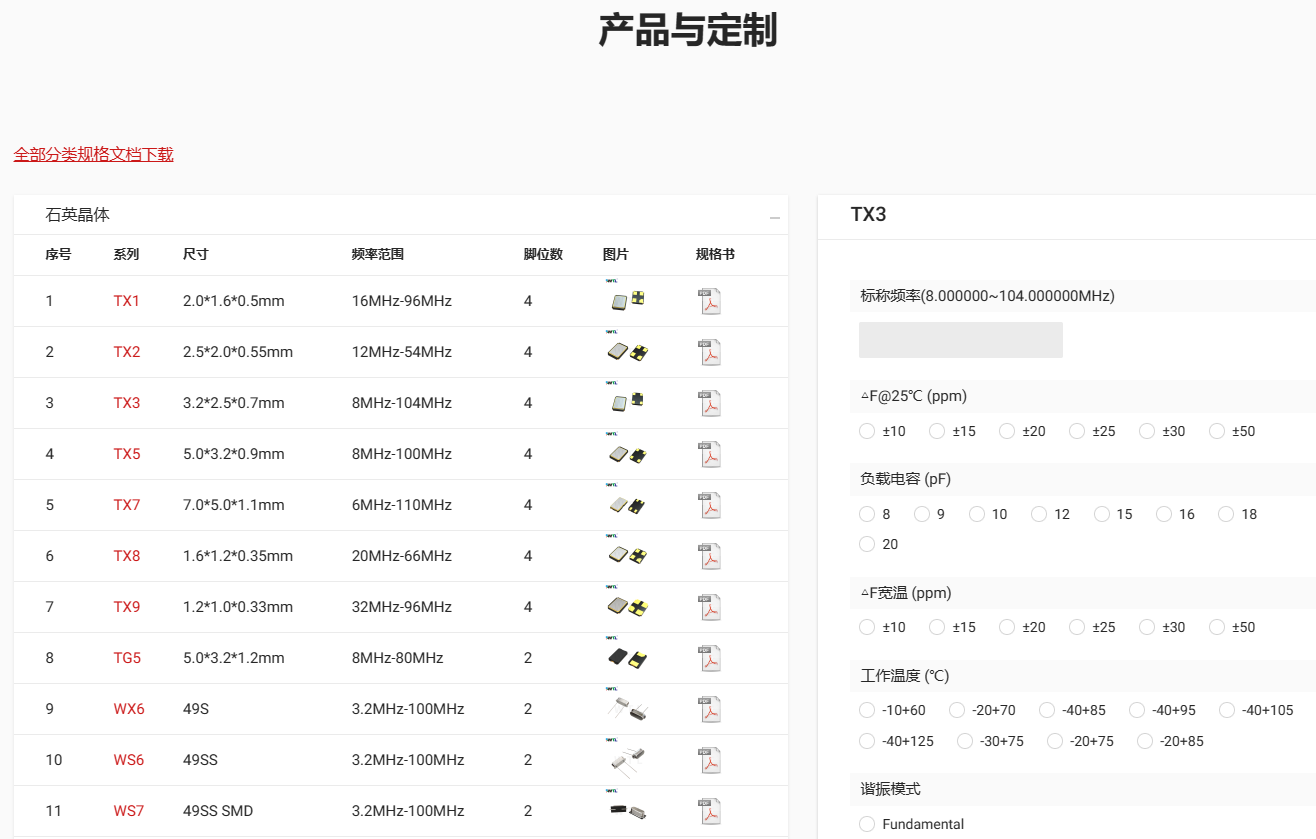
Task: Open the TX7 series link
Action: [127, 505]
